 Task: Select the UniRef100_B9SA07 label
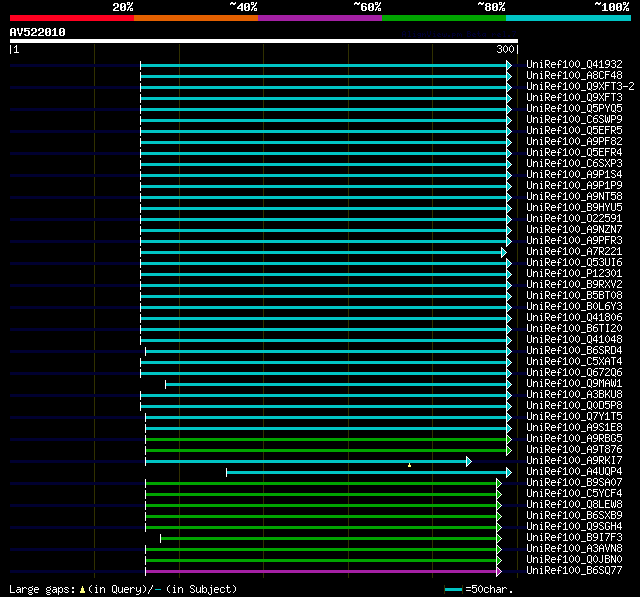tap(574, 483)
